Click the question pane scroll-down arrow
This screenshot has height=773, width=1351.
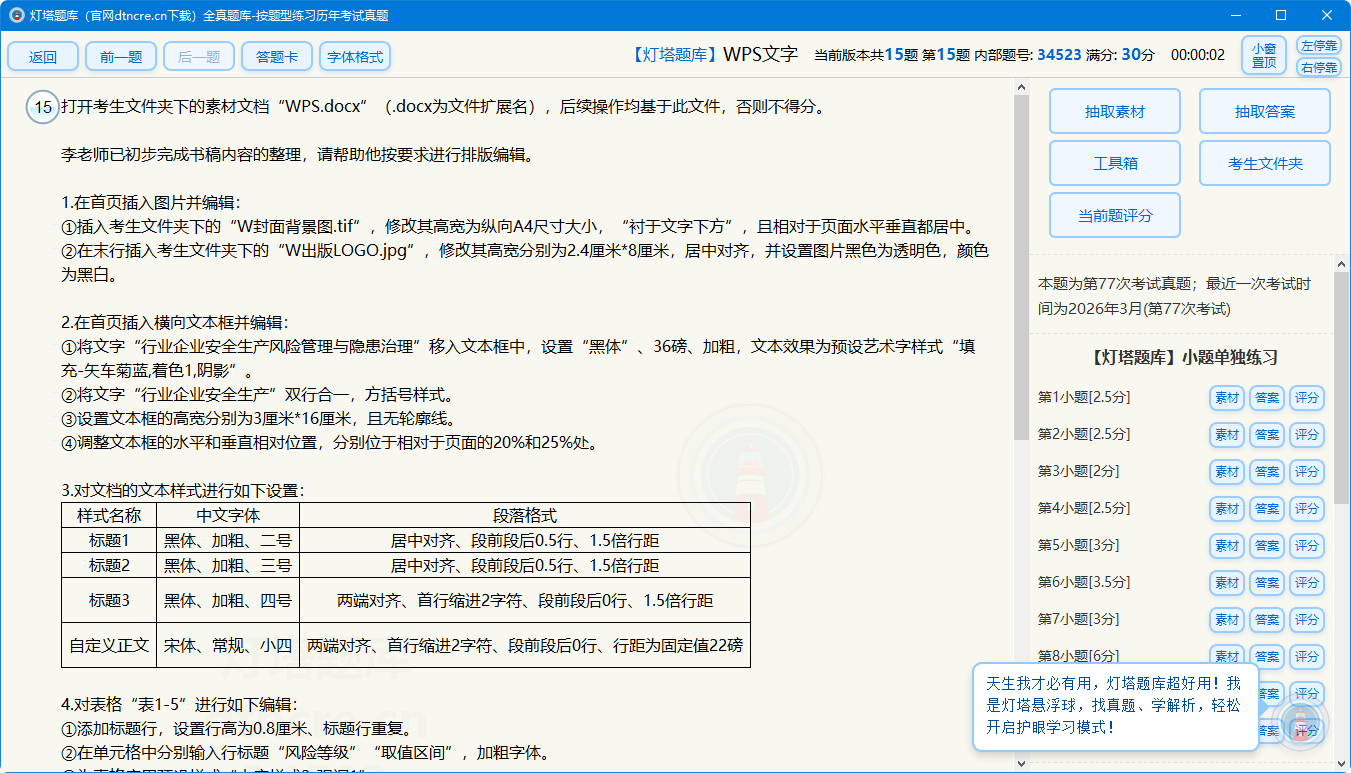1021,763
